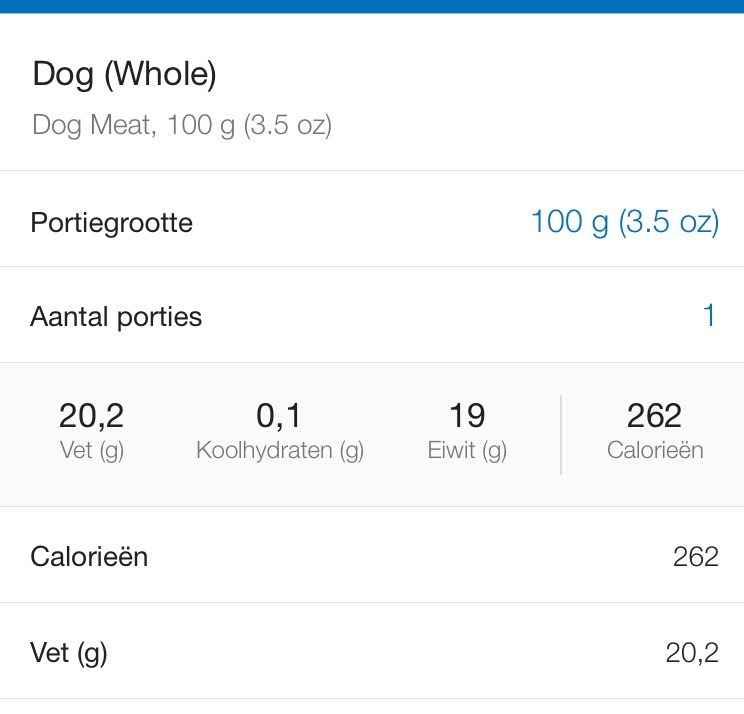The width and height of the screenshot is (744, 714).
Task: Tap the gray Calorieën caption under 262
Action: (655, 451)
